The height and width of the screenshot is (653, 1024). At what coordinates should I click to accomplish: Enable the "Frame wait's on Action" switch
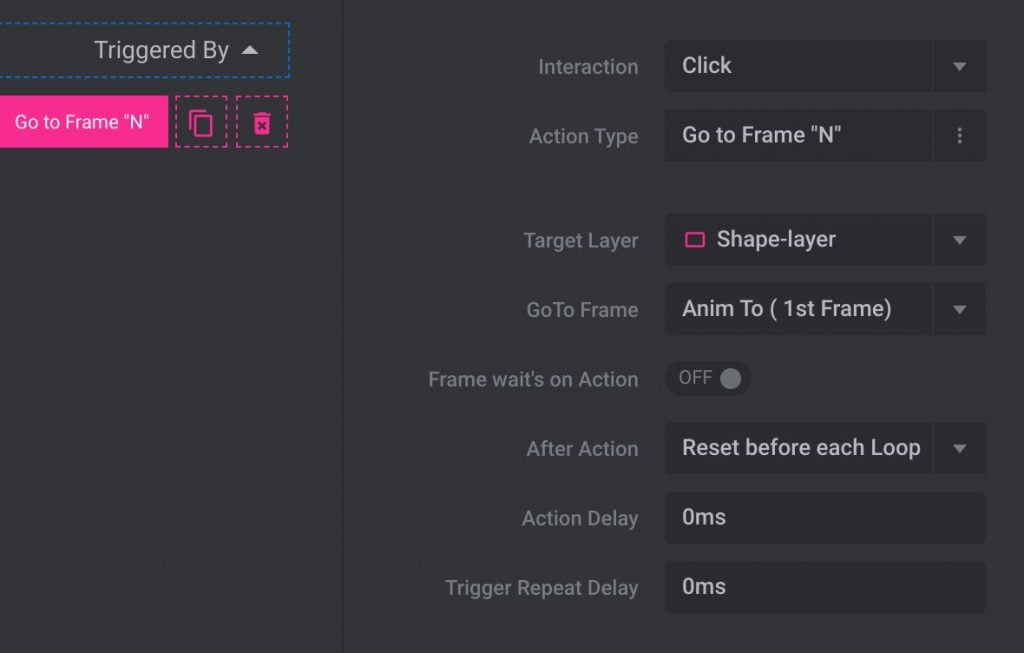(x=708, y=378)
